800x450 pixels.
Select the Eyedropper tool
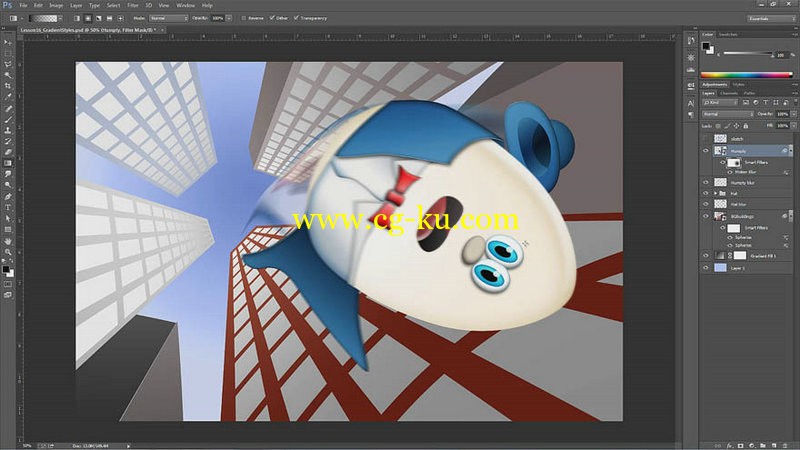coord(8,97)
